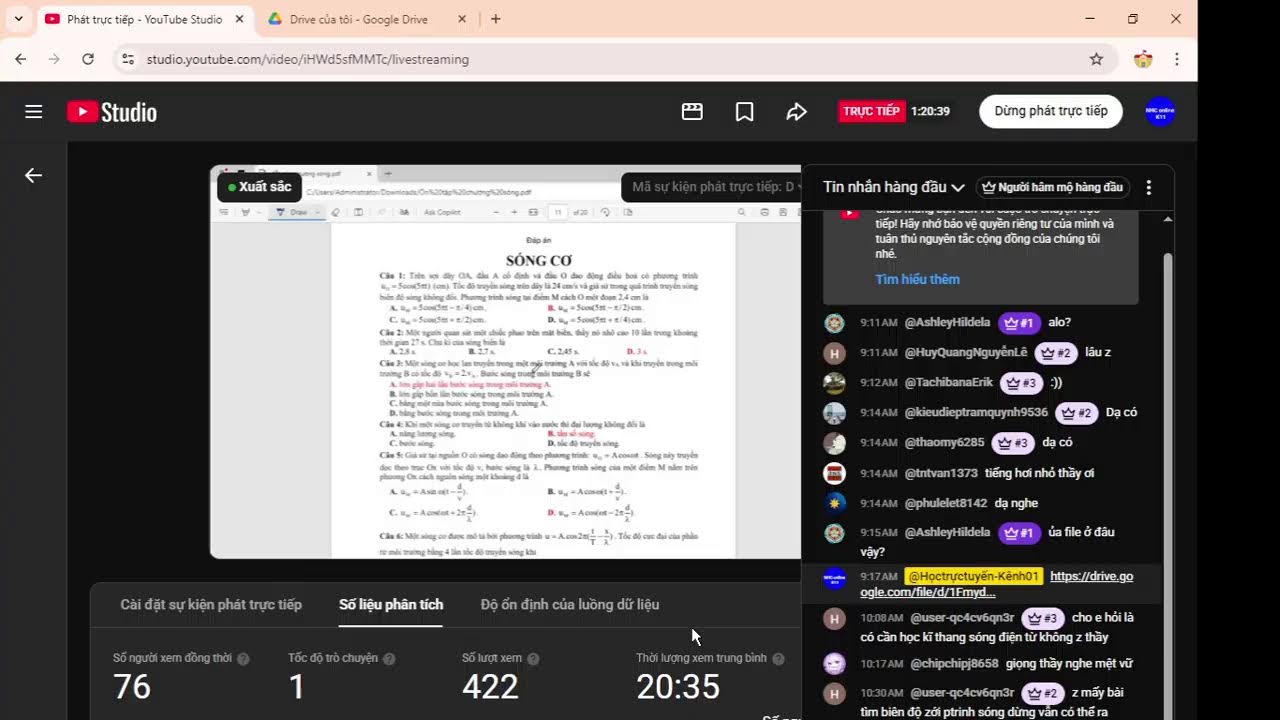Screen dimensions: 1280x720
Task: Open the chat three-dot options menu
Action: point(1149,187)
